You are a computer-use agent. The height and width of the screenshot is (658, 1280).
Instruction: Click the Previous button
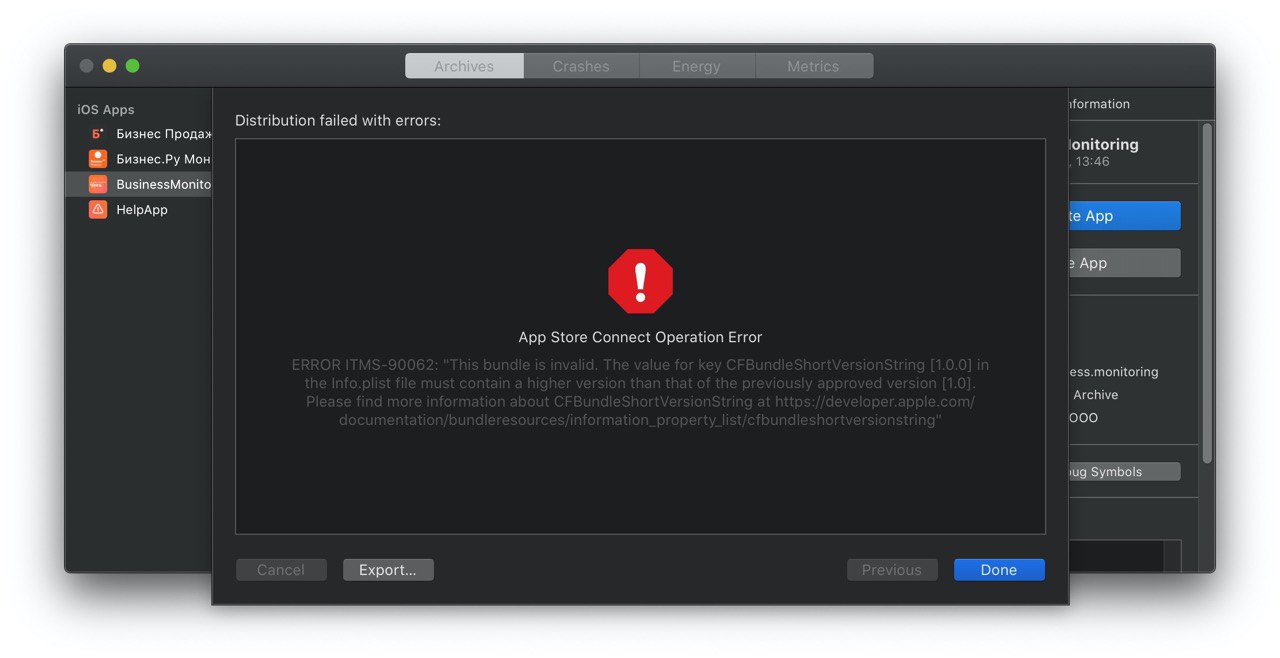(x=892, y=570)
